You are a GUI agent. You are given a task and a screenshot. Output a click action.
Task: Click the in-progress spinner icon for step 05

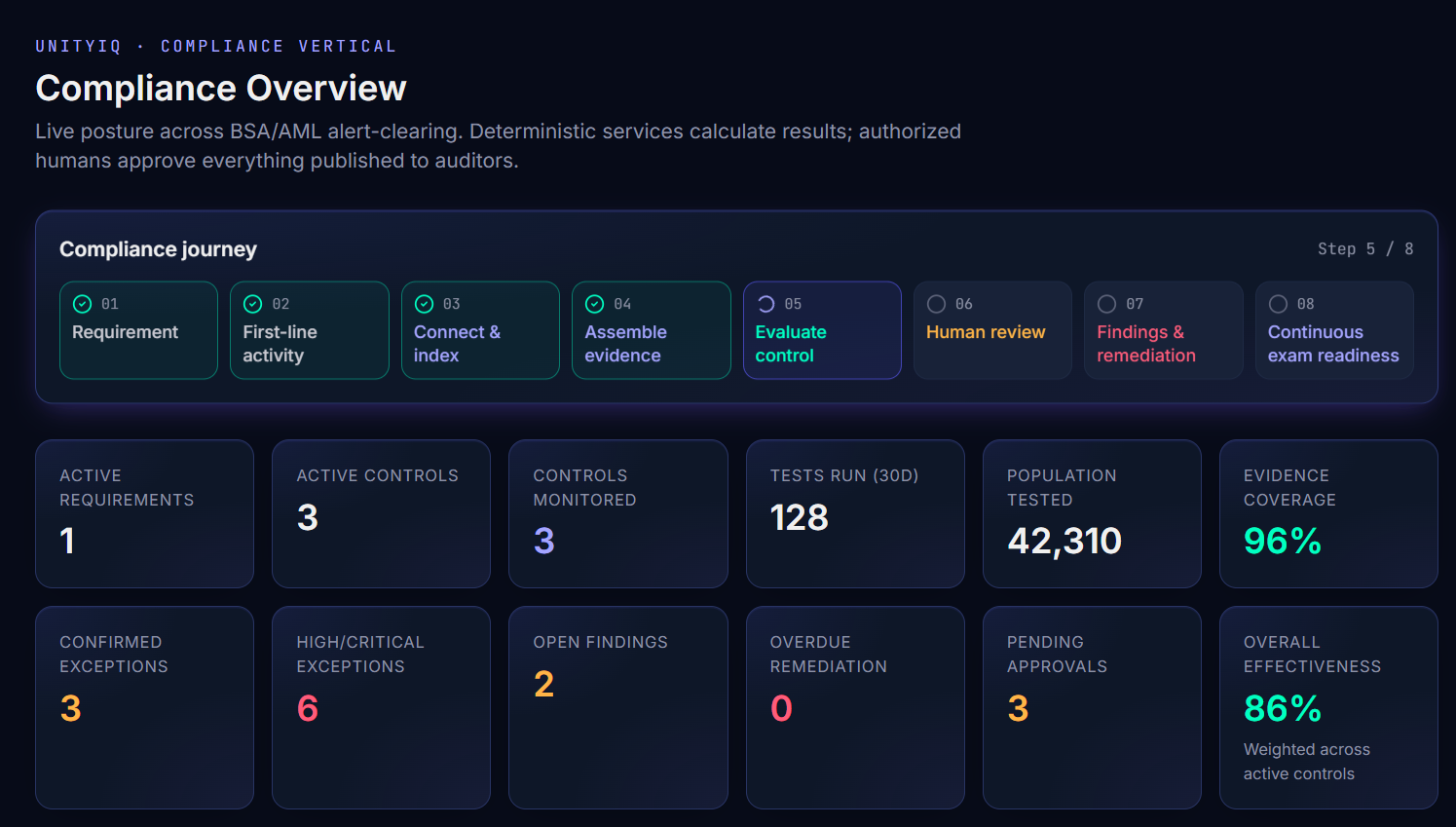click(x=765, y=304)
